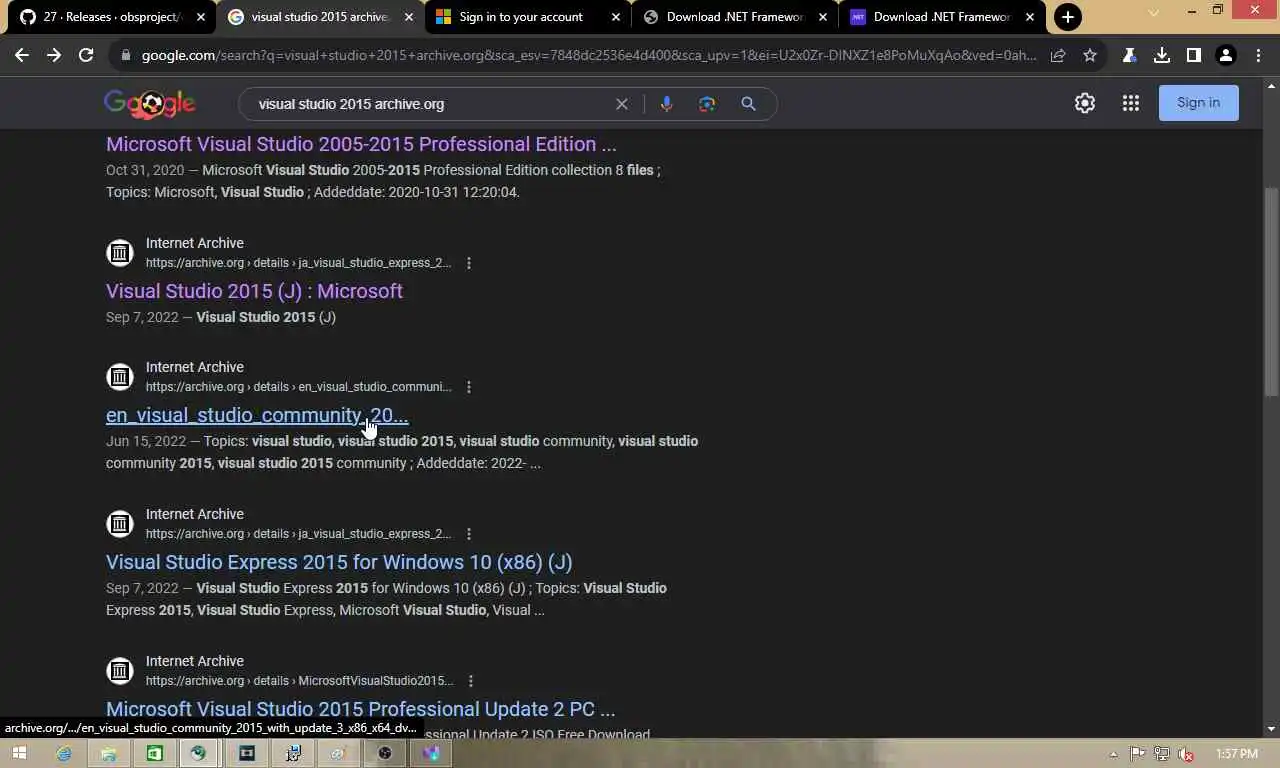Open the Google apps grid

tap(1131, 103)
